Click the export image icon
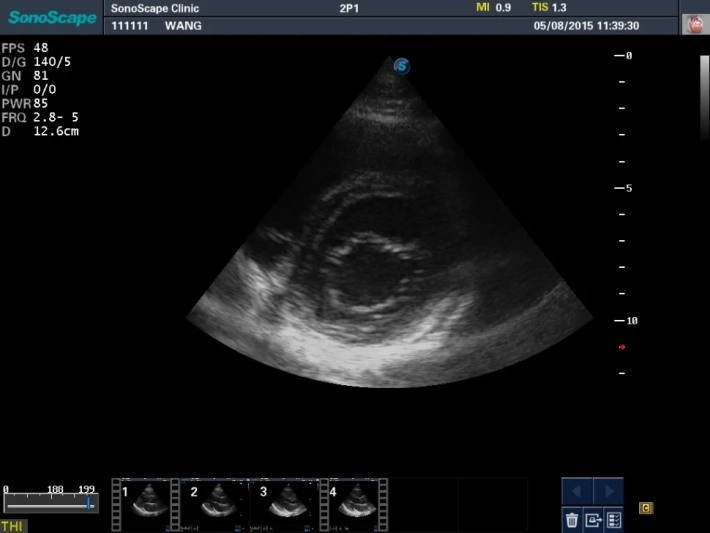 pyautogui.click(x=593, y=519)
